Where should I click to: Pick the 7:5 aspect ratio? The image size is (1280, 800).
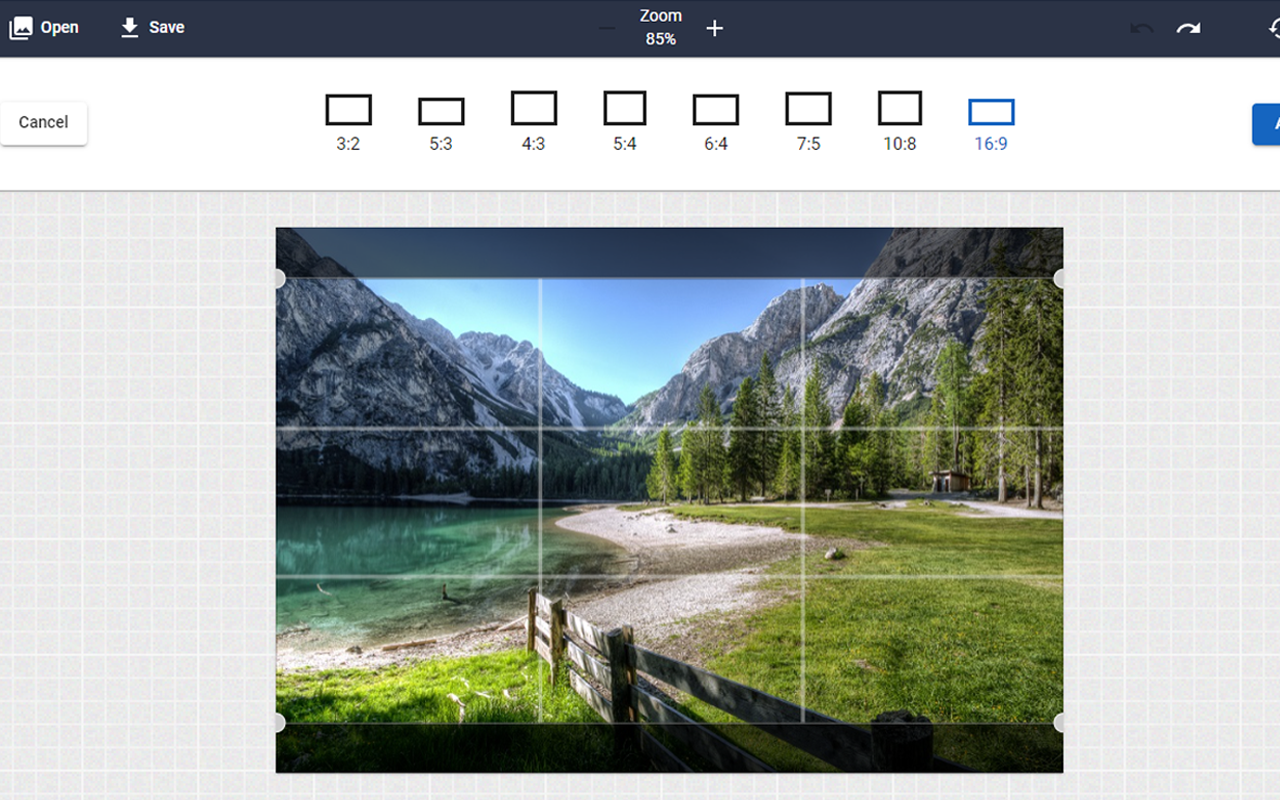coord(808,121)
